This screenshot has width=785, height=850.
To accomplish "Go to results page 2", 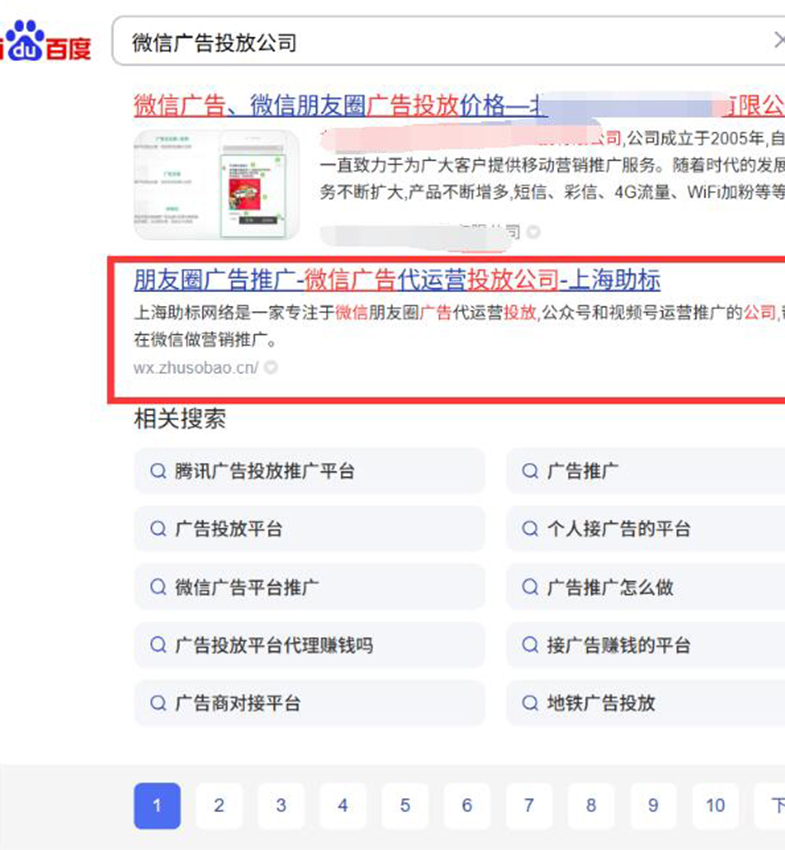I will coord(219,806).
